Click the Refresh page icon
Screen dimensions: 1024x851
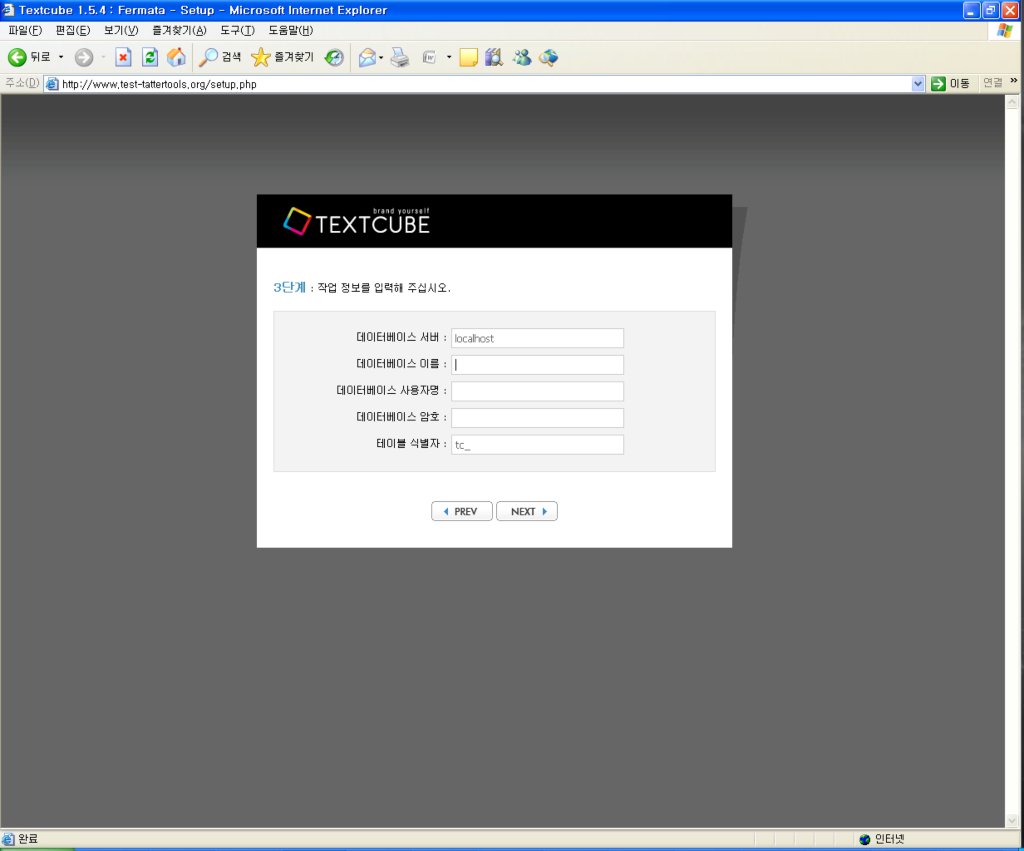click(150, 57)
